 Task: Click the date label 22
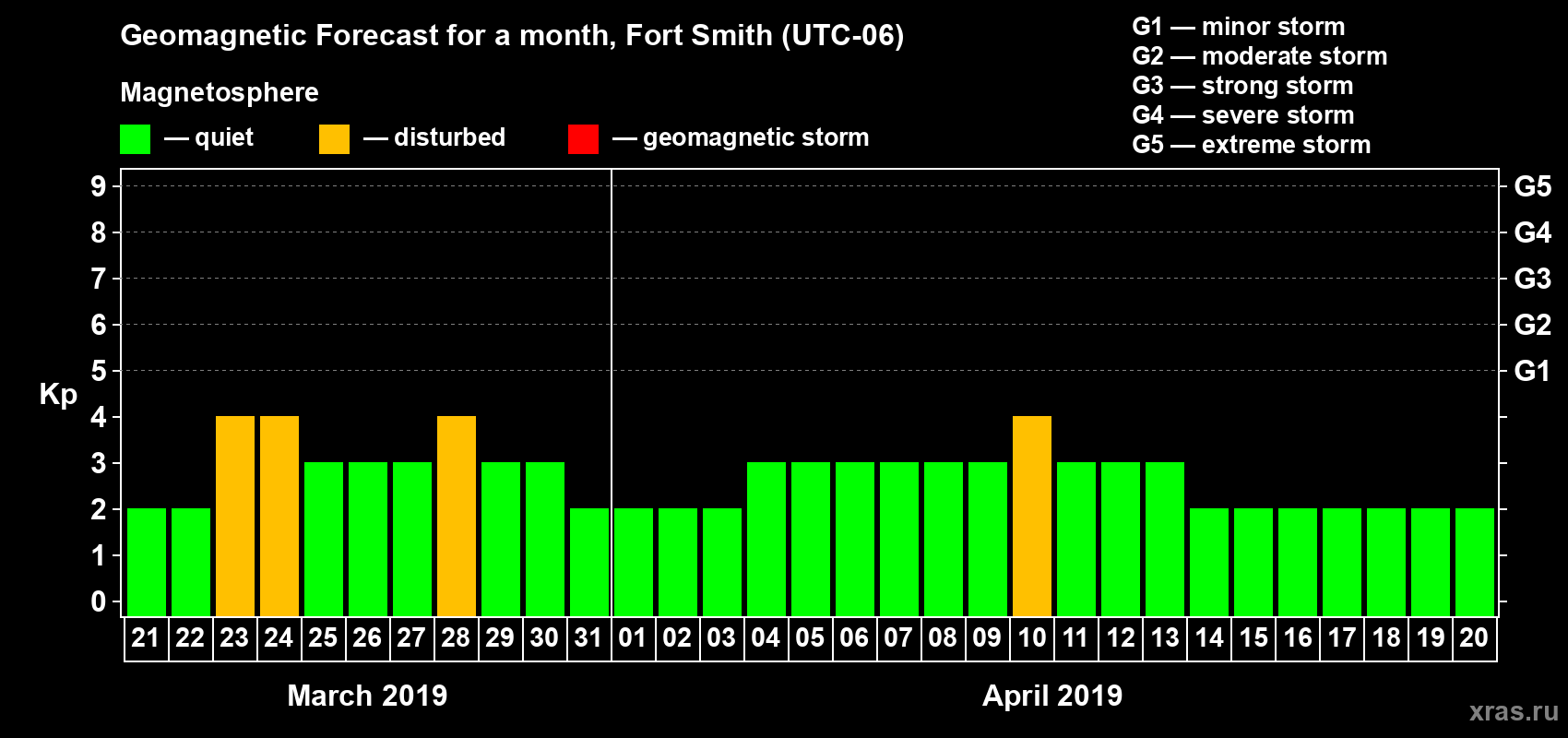(x=190, y=637)
